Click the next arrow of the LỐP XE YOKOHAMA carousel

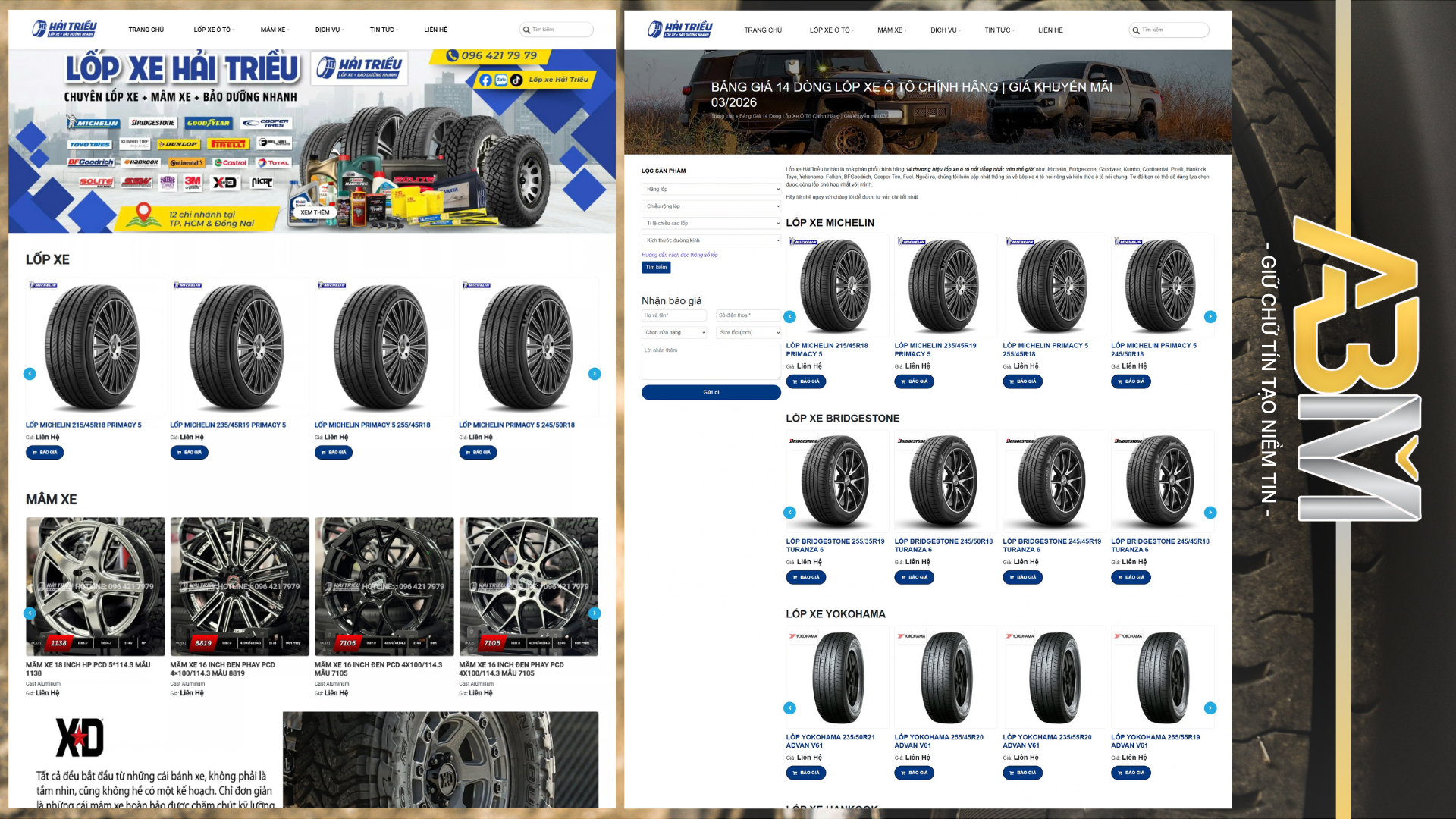(1210, 708)
